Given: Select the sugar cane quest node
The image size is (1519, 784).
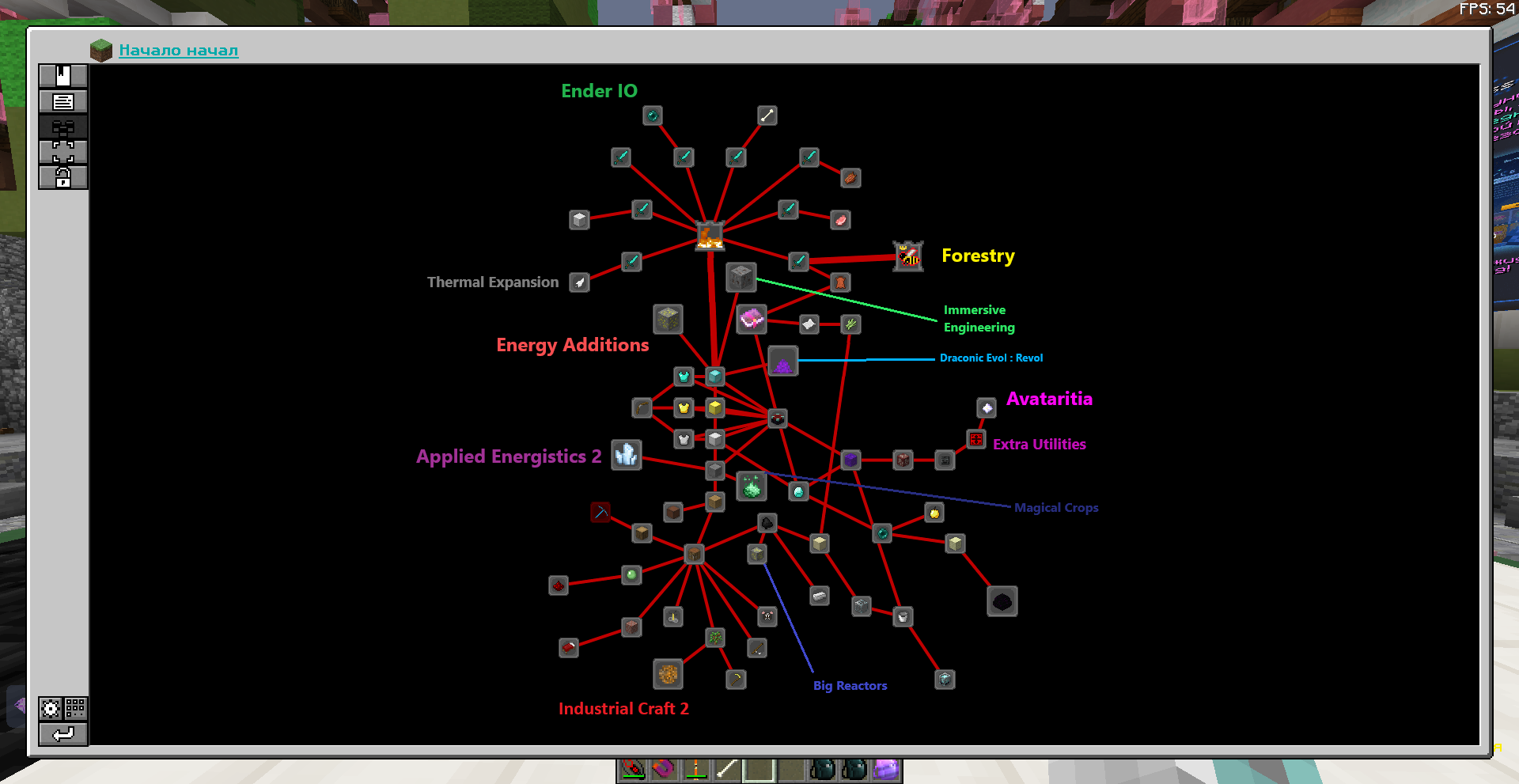Looking at the screenshot, I should (x=850, y=324).
